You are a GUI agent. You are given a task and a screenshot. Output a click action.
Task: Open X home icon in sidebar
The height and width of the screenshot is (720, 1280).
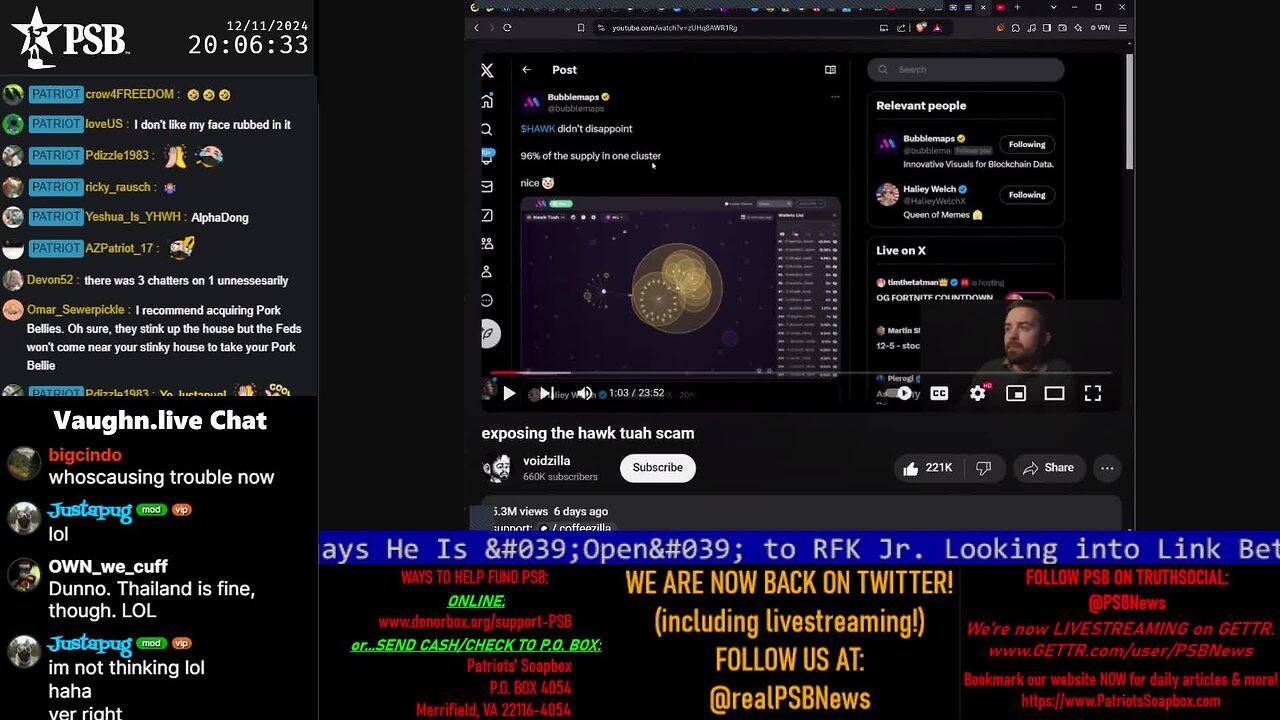coord(487,101)
